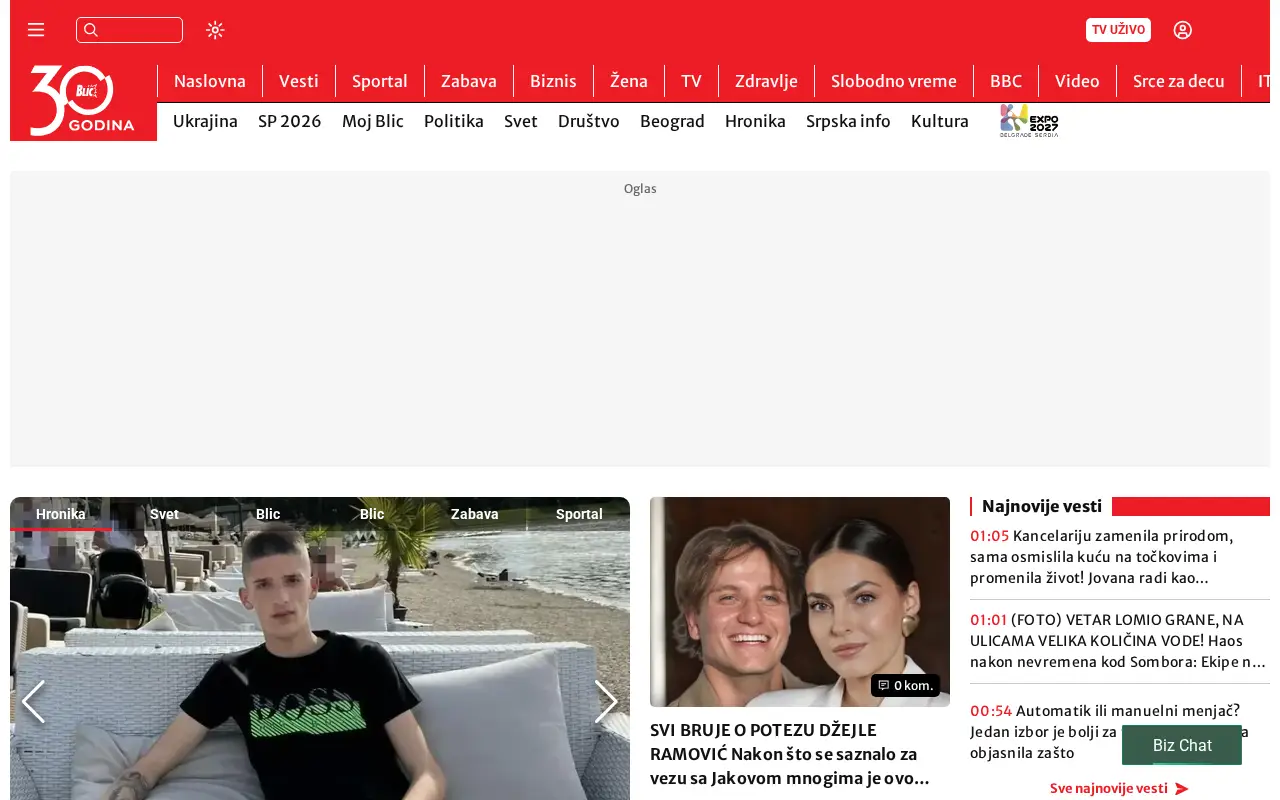The width and height of the screenshot is (1280, 800).
Task: Click the arrow next to Sve najnovije vesti
Action: [x=1181, y=788]
